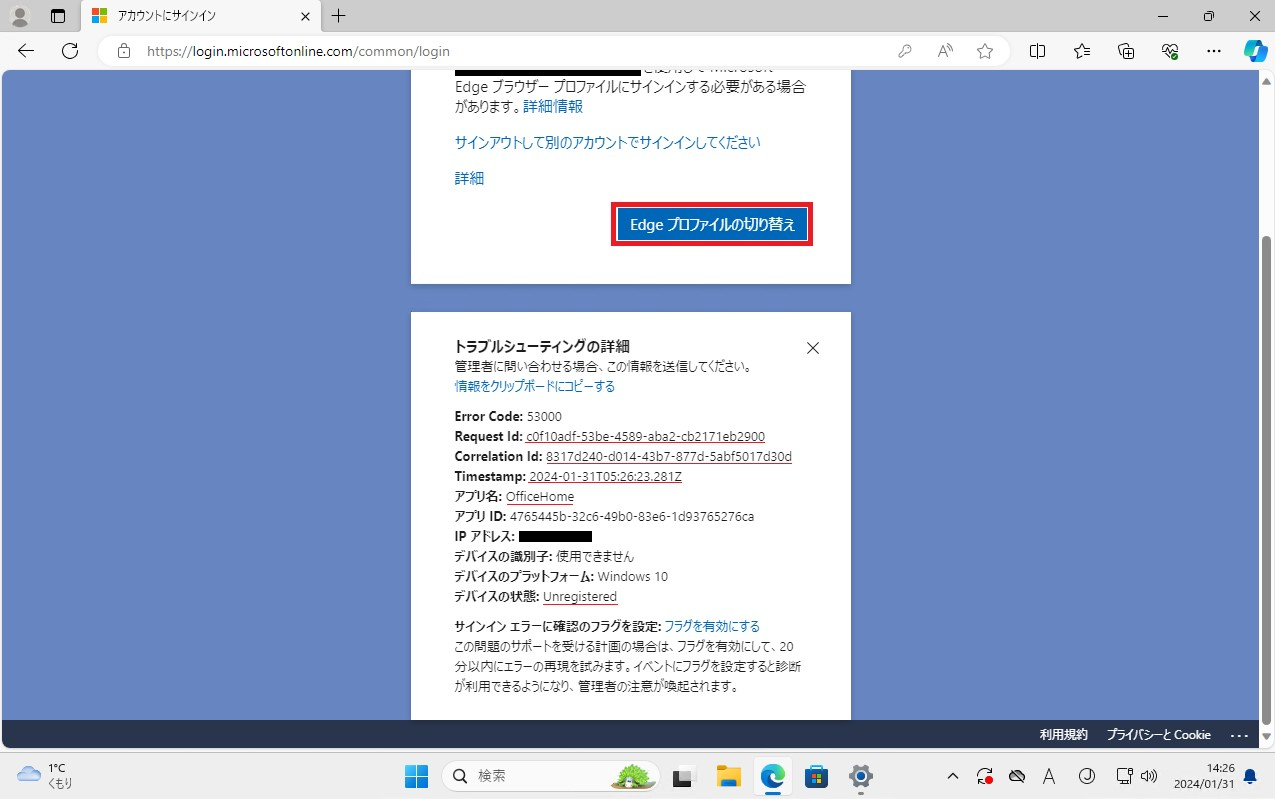This screenshot has width=1275, height=799.
Task: Open Microsoft Store from taskbar
Action: pos(816,776)
